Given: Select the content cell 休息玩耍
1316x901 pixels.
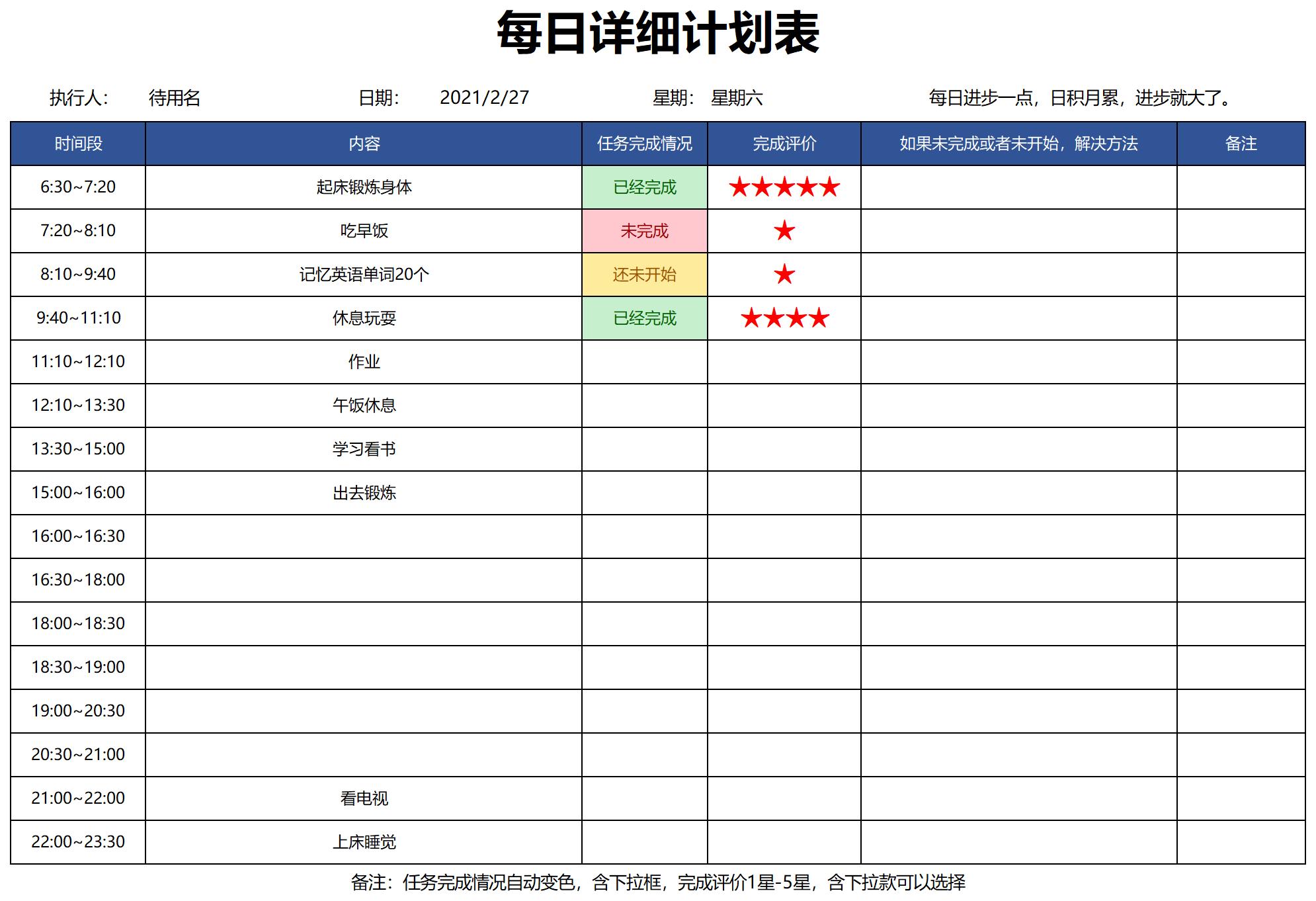Looking at the screenshot, I should [364, 318].
